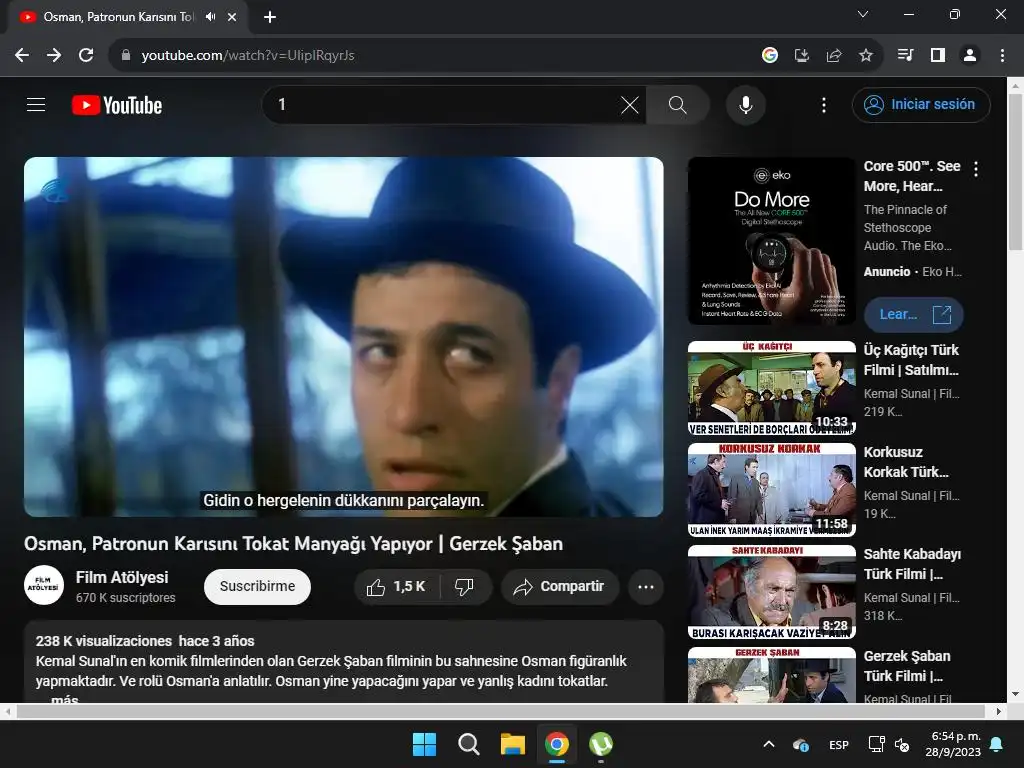Click the magnifier search button
The height and width of the screenshot is (768, 1024).
tap(677, 104)
